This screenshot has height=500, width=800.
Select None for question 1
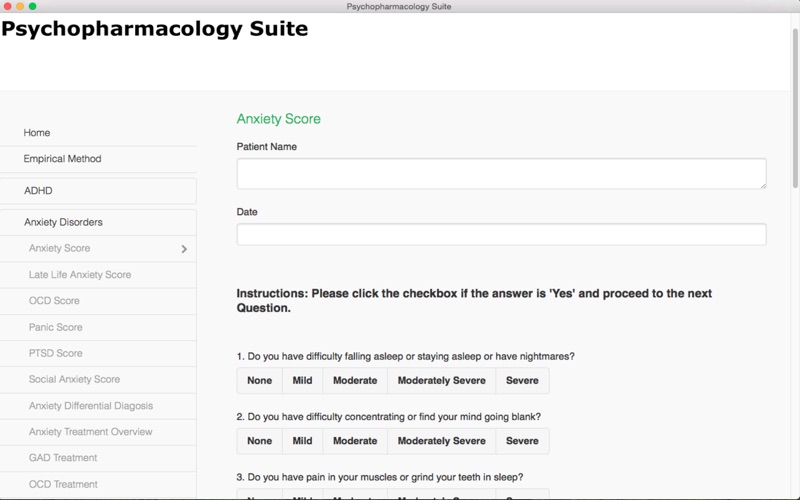[259, 381]
